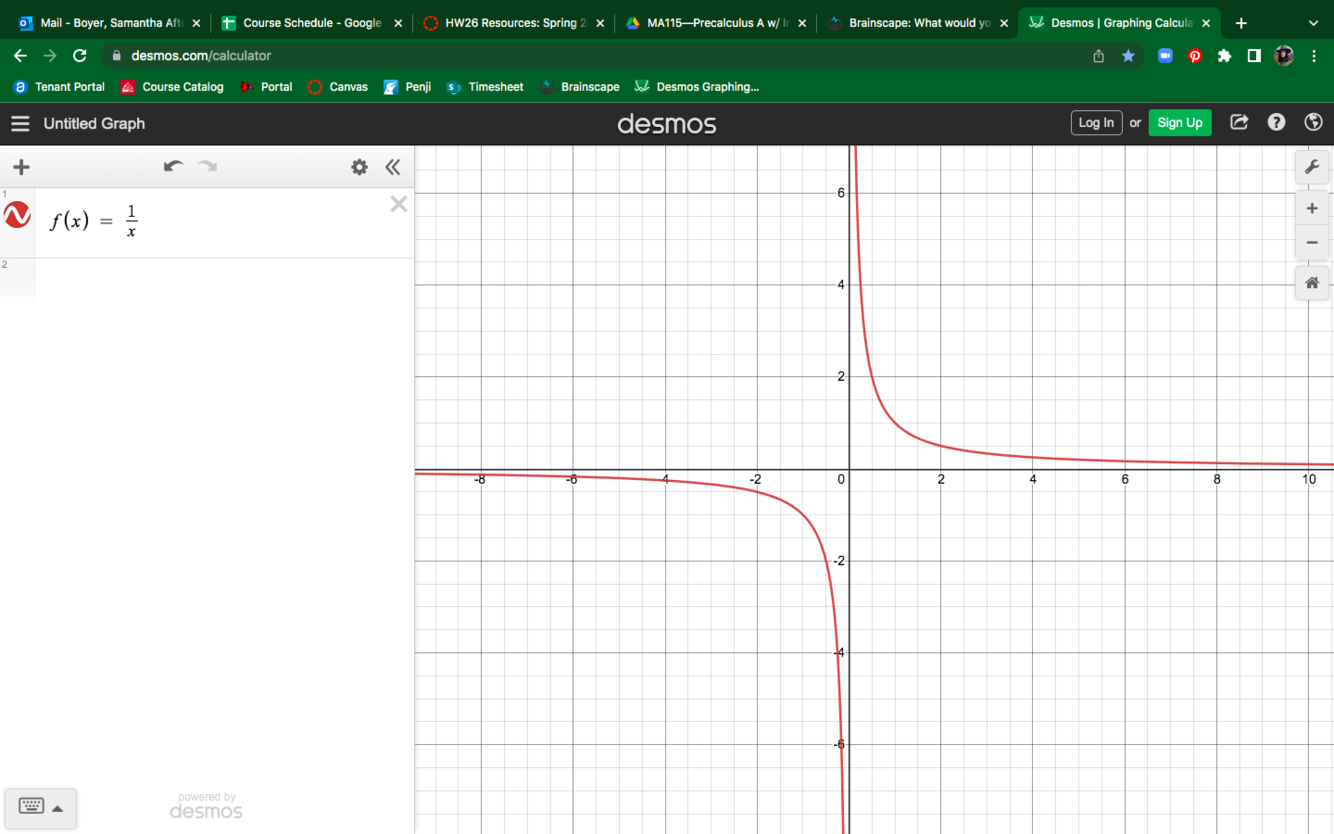The height and width of the screenshot is (834, 1334).
Task: Toggle the browser side panel
Action: coord(1254,56)
